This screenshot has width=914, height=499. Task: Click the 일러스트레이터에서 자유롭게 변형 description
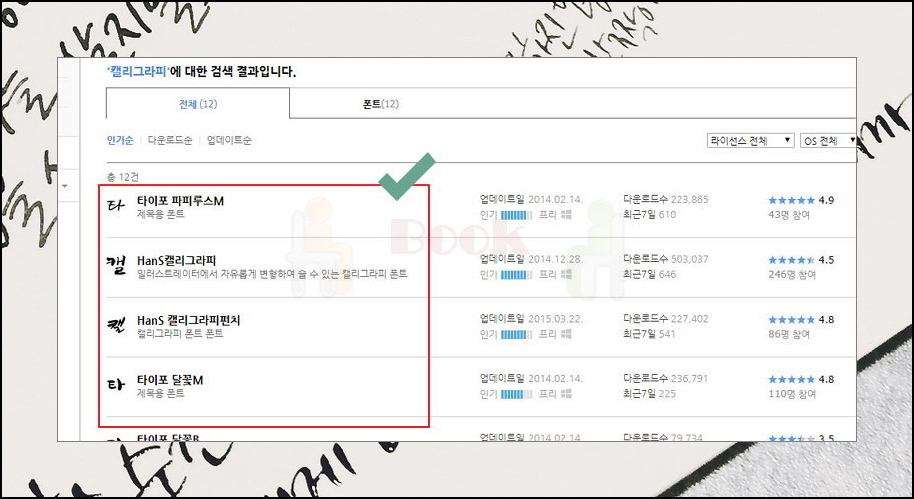click(x=272, y=274)
